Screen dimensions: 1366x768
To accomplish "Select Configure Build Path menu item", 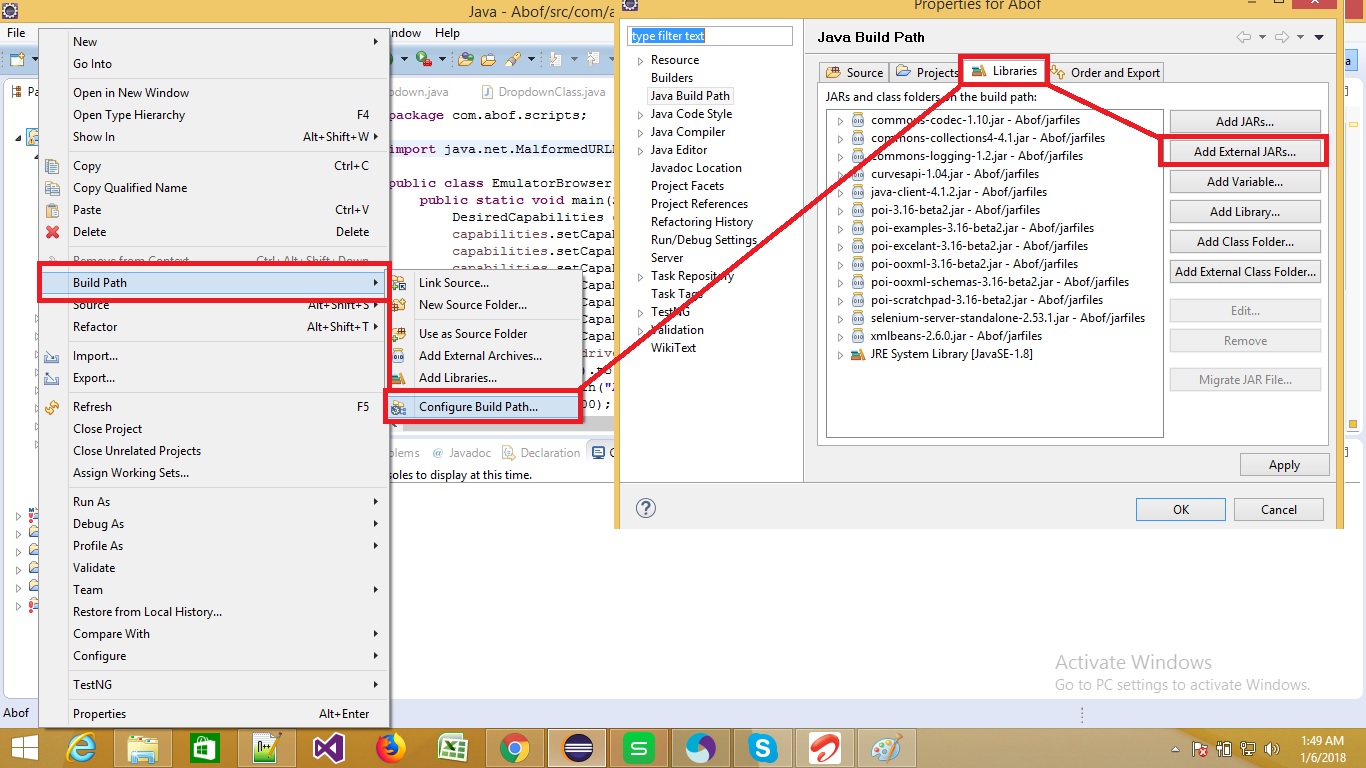I will (x=483, y=407).
